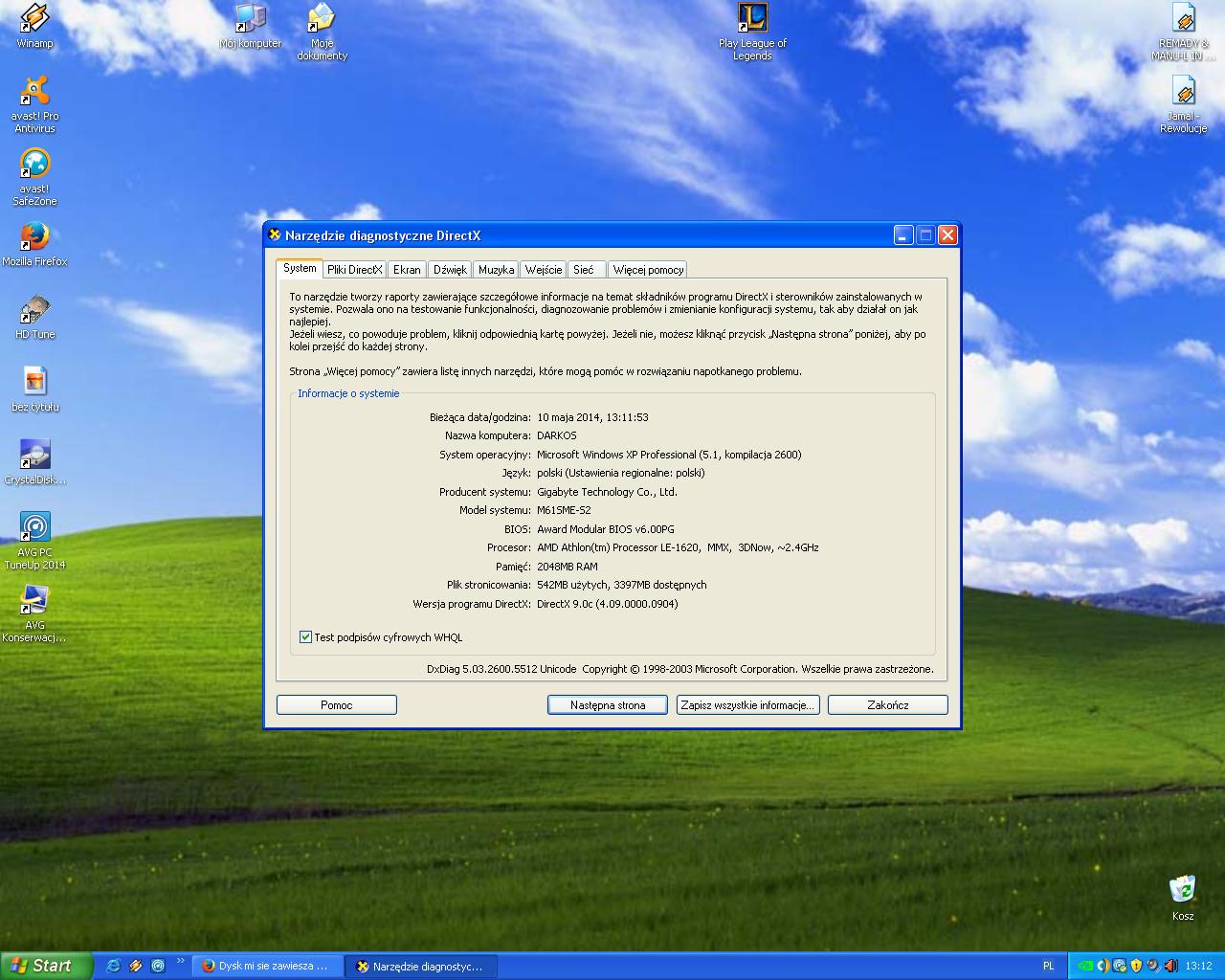Toggle Test podpisów cyfrowych WHQL checkbox

(x=305, y=637)
